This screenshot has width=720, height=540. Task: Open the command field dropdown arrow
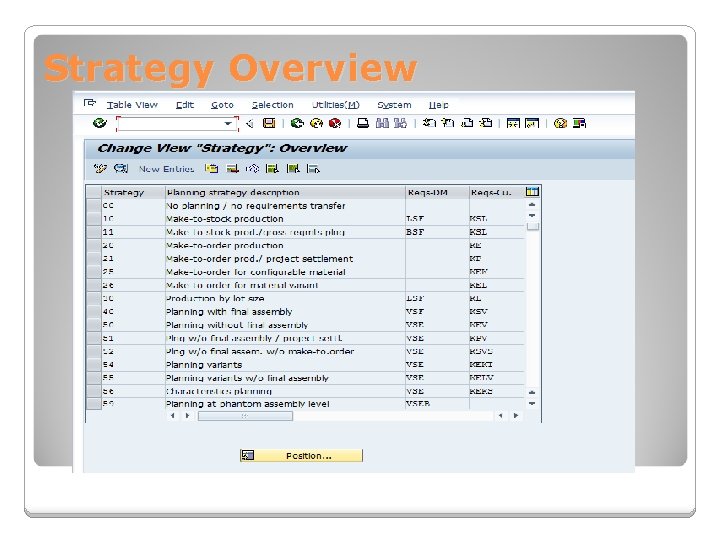pos(228,124)
